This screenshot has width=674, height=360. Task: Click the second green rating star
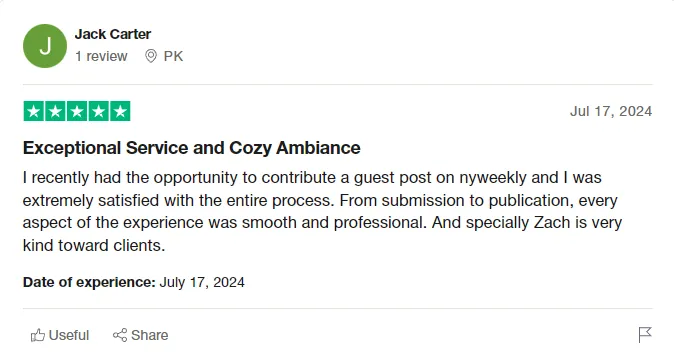(55, 111)
